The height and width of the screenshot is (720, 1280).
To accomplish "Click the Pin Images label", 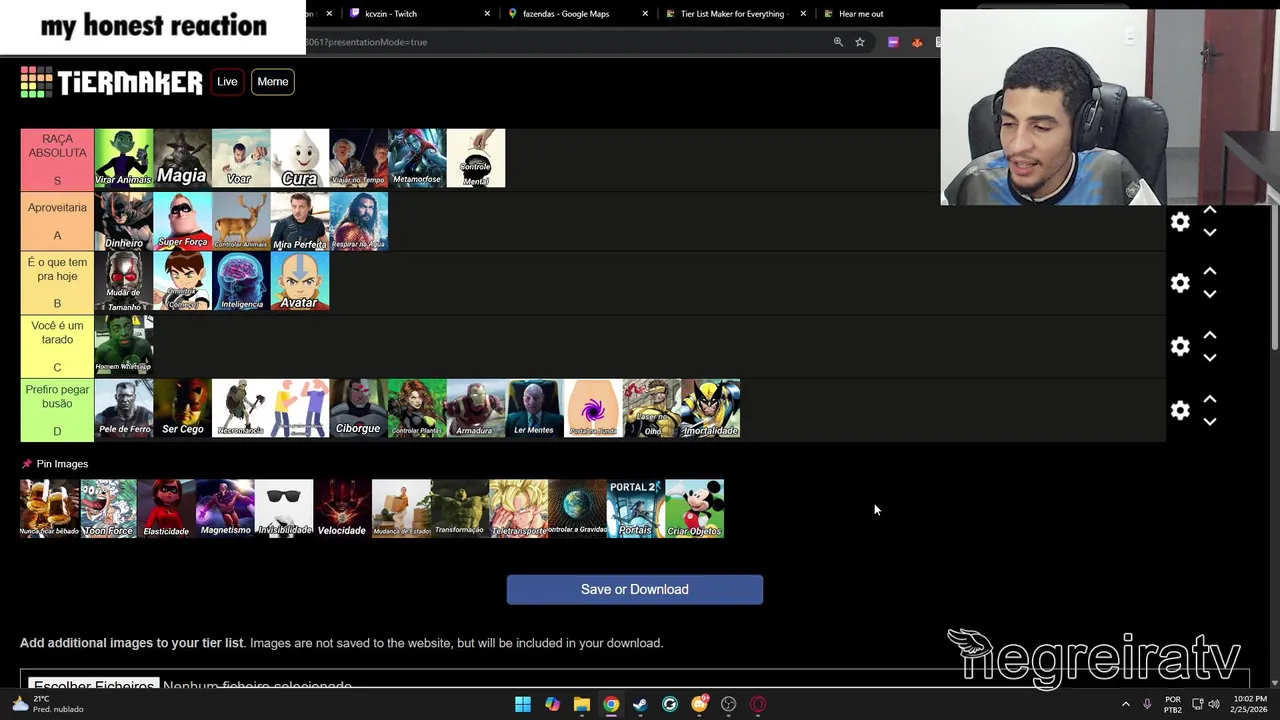I will pyautogui.click(x=62, y=464).
